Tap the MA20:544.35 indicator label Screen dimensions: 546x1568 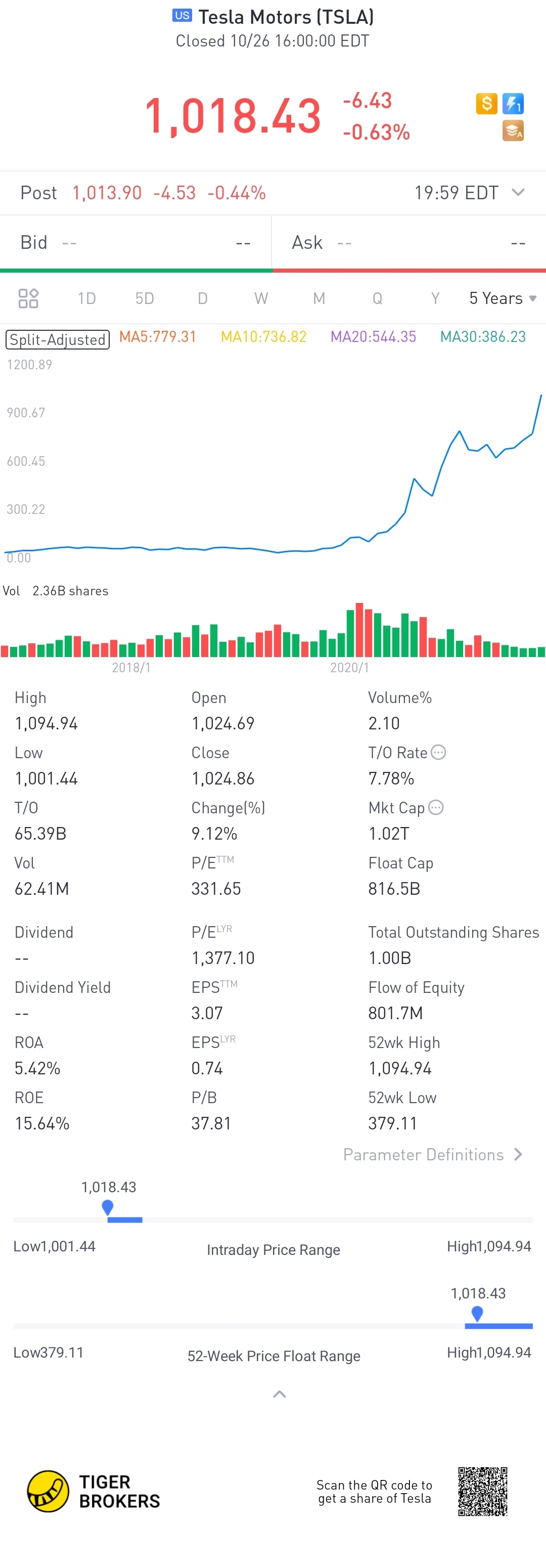pyautogui.click(x=373, y=336)
